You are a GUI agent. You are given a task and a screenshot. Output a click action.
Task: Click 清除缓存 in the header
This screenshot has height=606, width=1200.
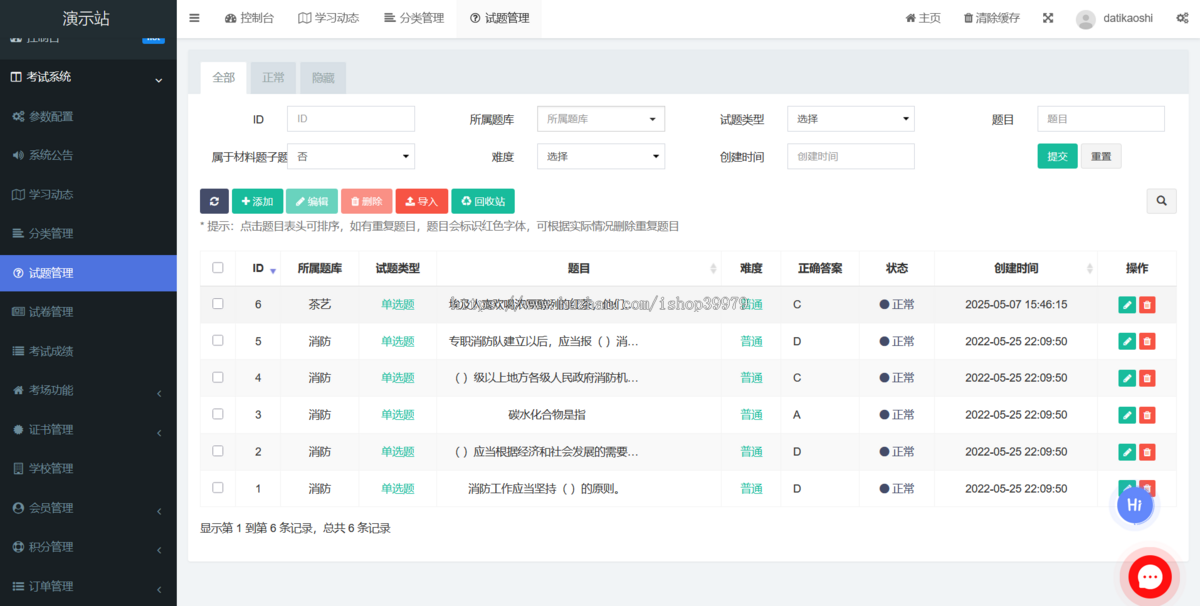click(992, 18)
